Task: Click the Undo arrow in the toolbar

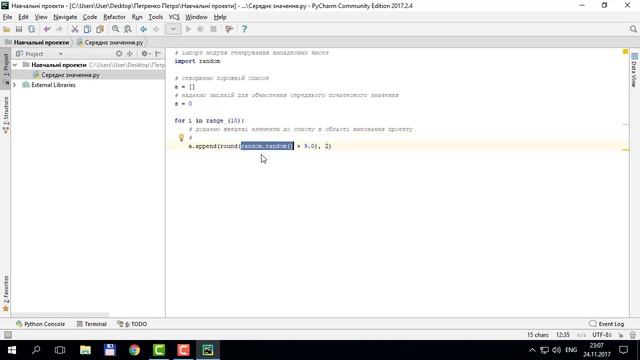Action: pos(47,29)
